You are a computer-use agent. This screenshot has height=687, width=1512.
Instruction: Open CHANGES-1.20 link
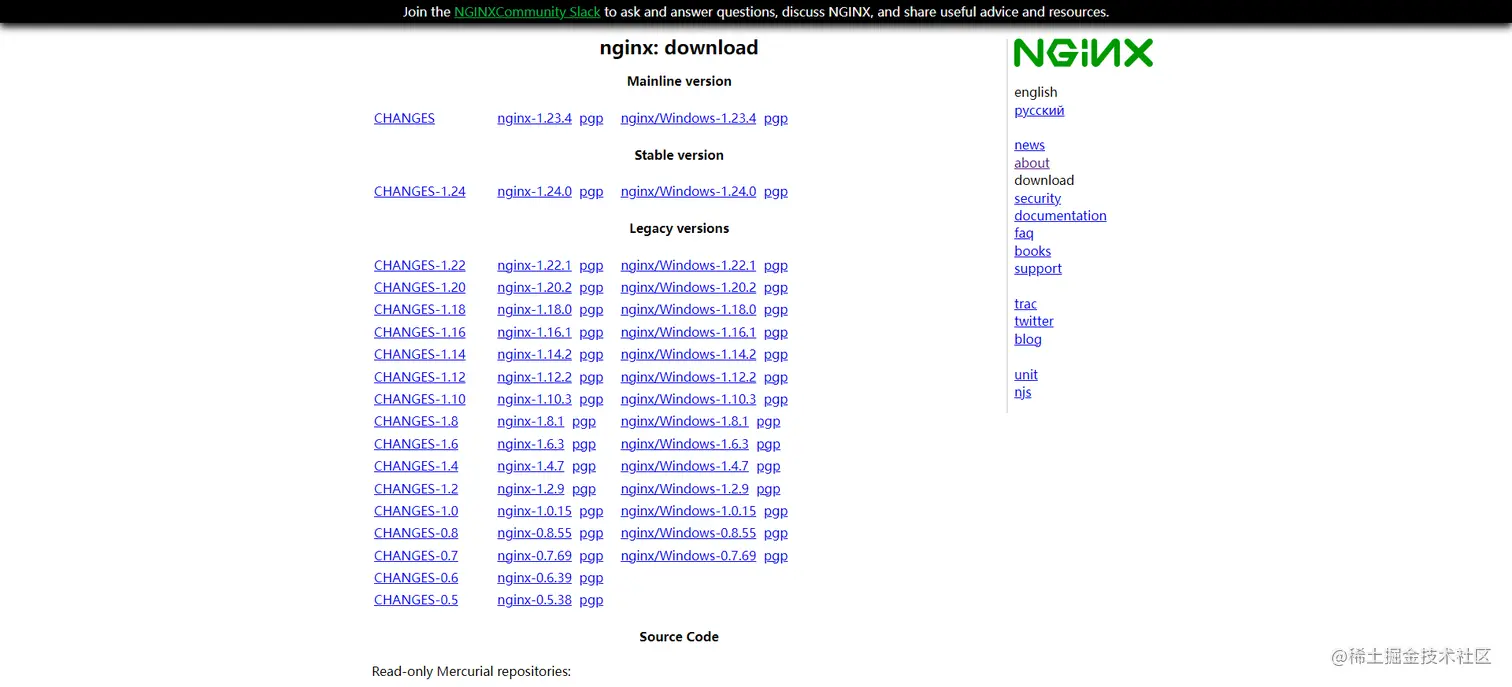[x=420, y=287]
